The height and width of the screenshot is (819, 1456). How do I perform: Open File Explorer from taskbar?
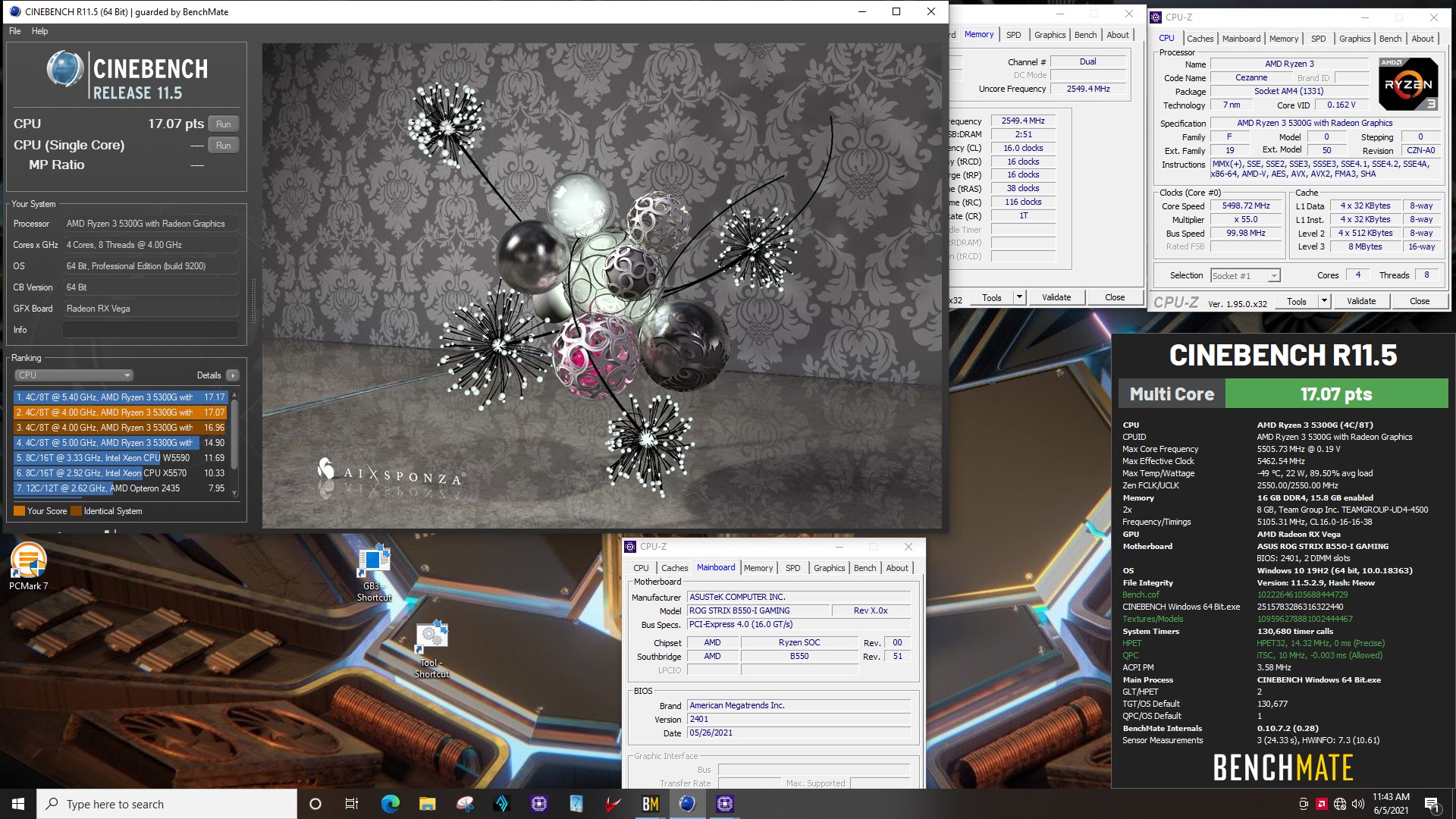427,804
